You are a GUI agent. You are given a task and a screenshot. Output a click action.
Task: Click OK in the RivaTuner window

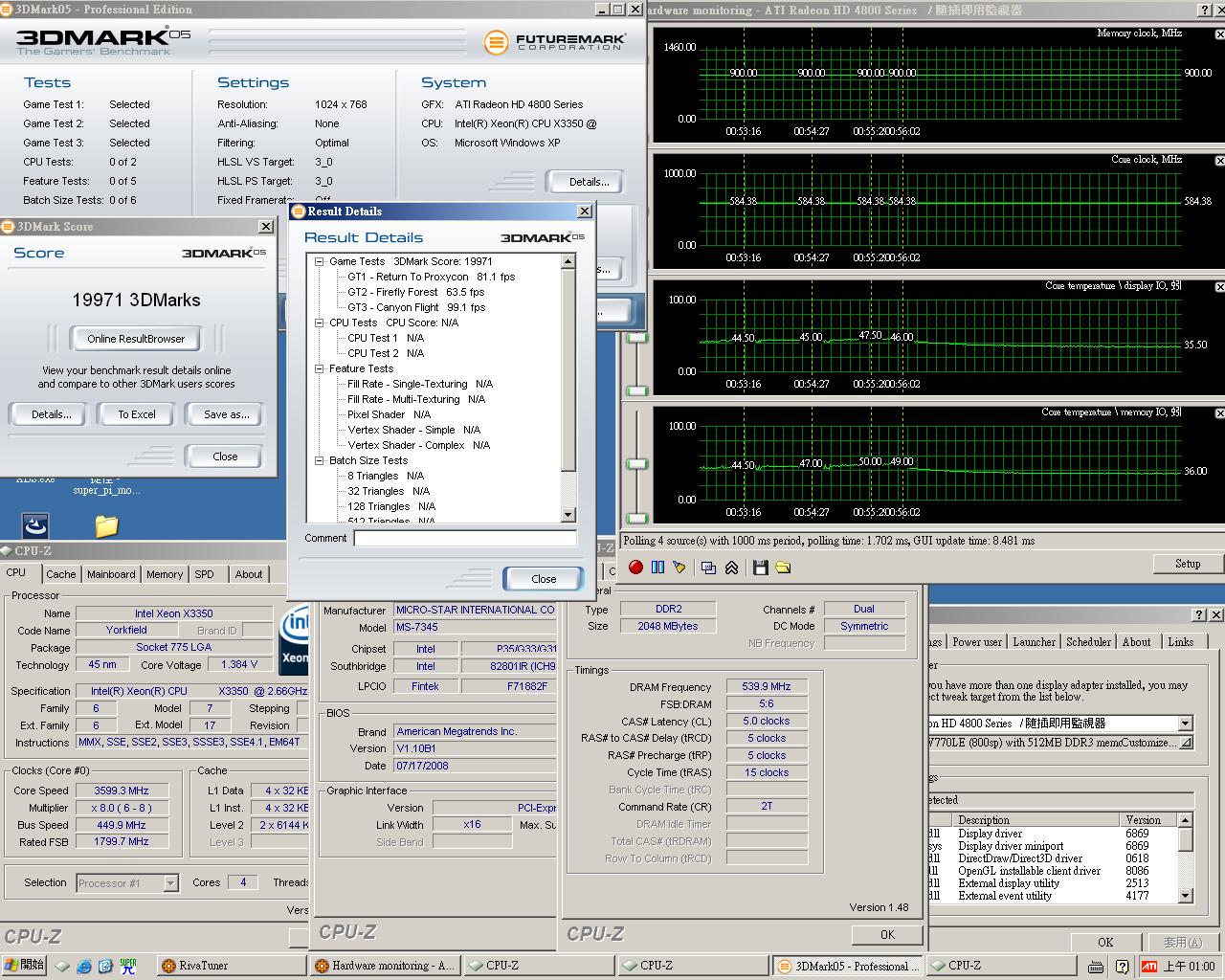click(x=1105, y=943)
